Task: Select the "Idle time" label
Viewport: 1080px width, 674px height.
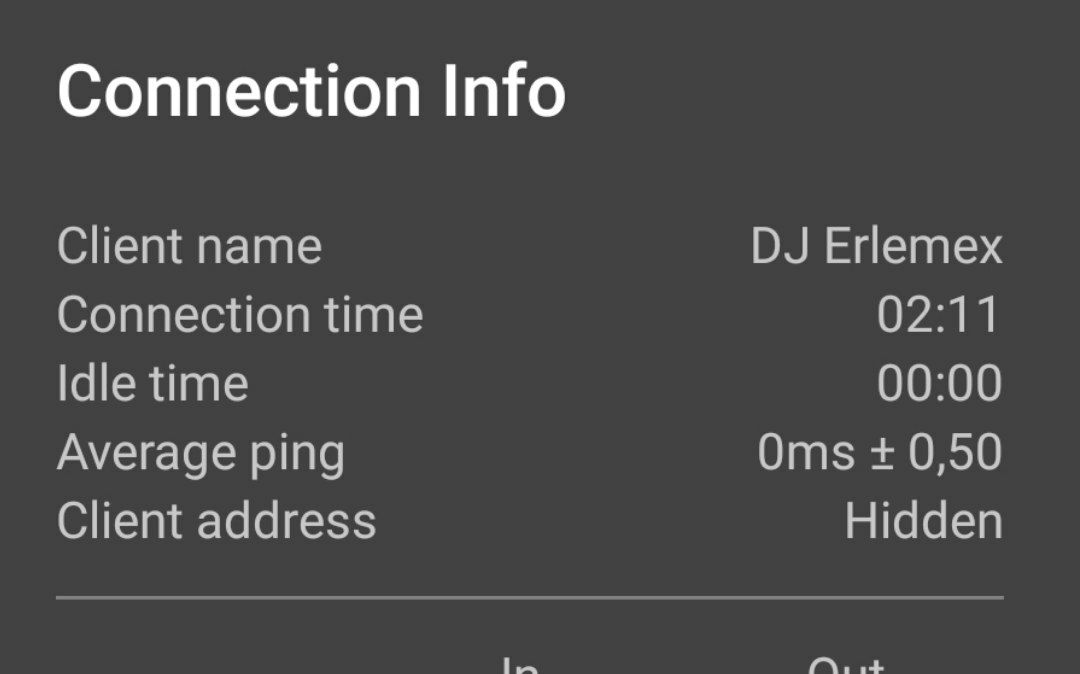Action: point(152,384)
